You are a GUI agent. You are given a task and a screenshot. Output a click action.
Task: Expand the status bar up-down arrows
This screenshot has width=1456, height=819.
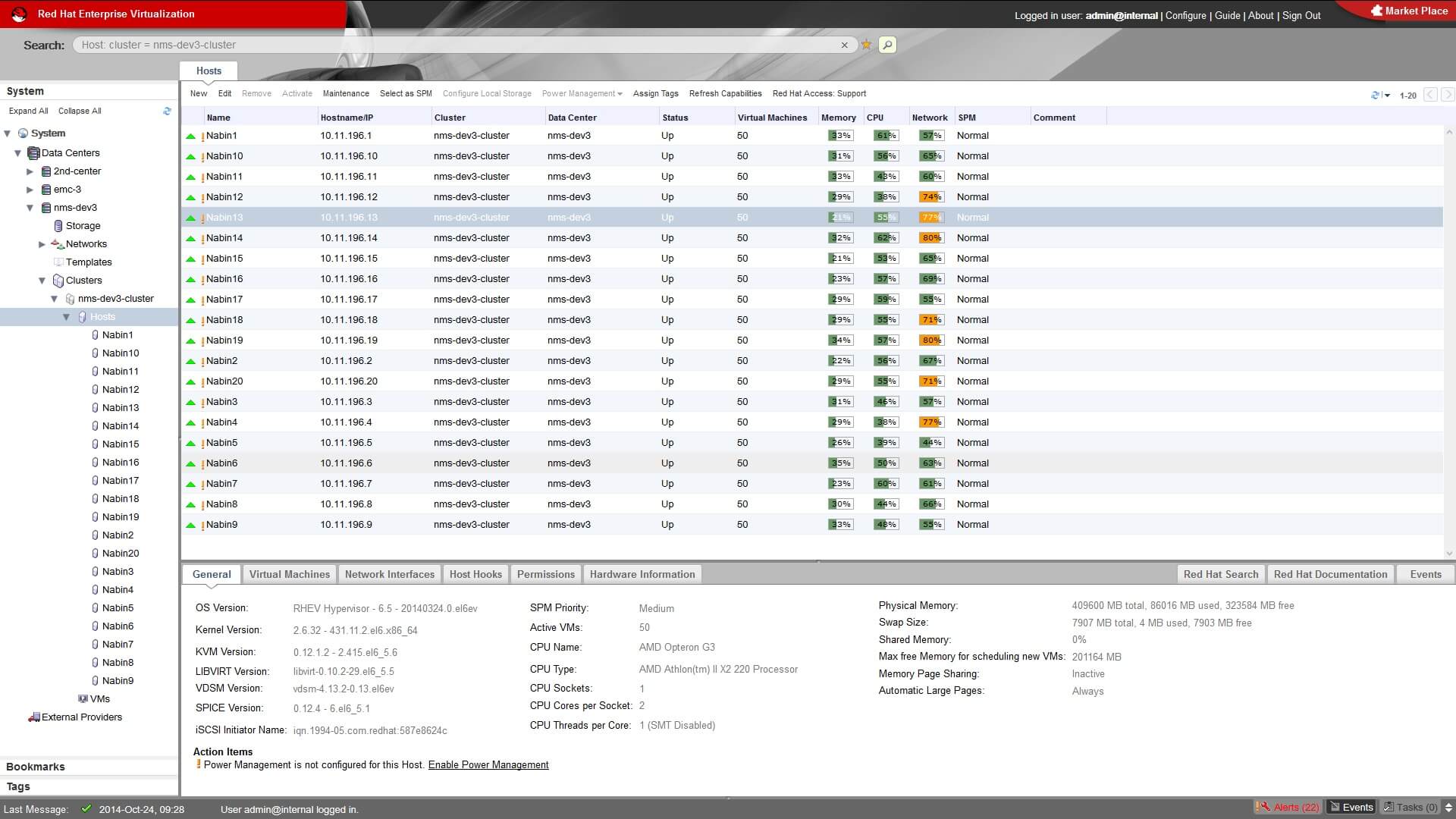(x=1448, y=808)
